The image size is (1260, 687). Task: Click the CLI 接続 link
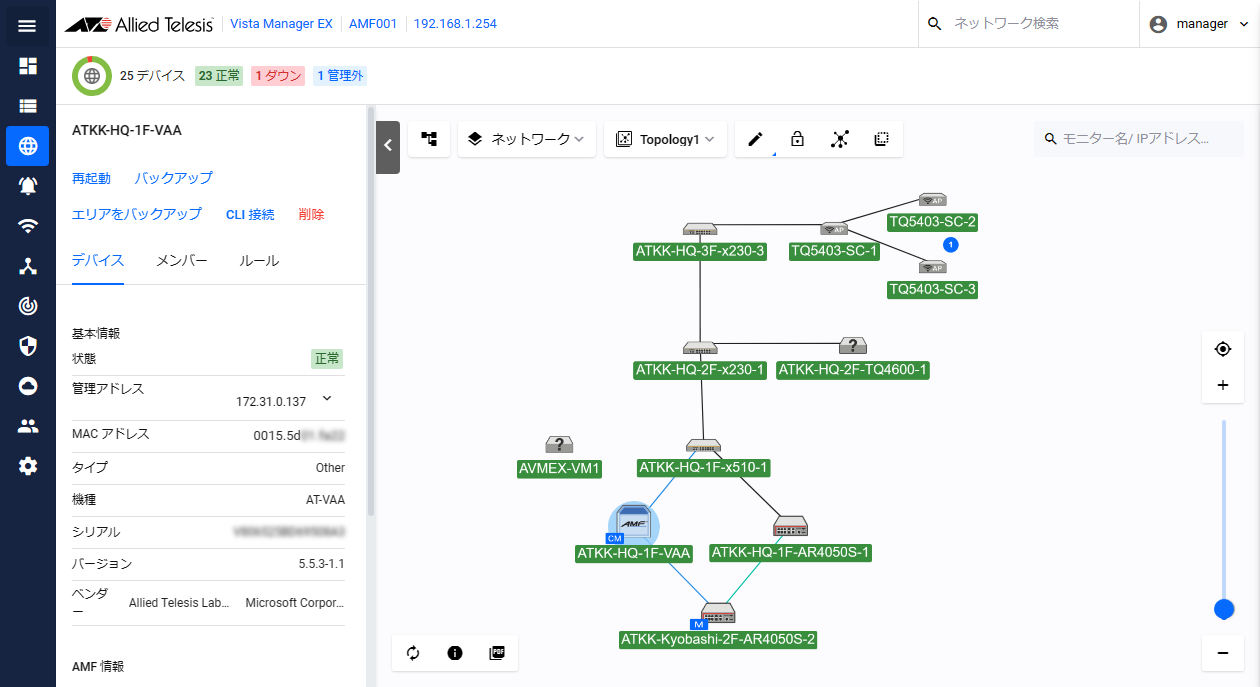[x=250, y=214]
